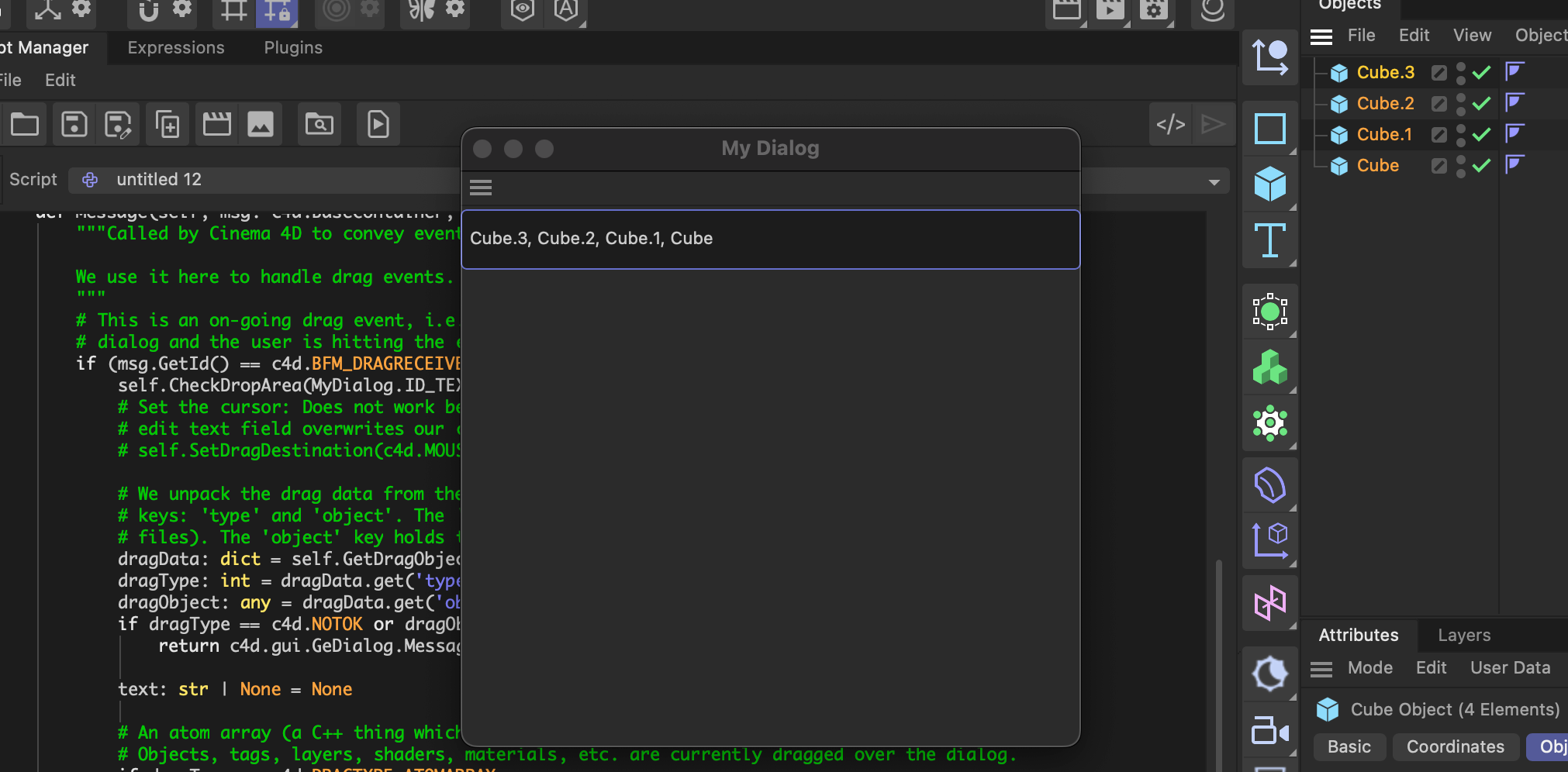Click the Show in Finder folder-search icon
The image size is (1568, 772).
[319, 124]
